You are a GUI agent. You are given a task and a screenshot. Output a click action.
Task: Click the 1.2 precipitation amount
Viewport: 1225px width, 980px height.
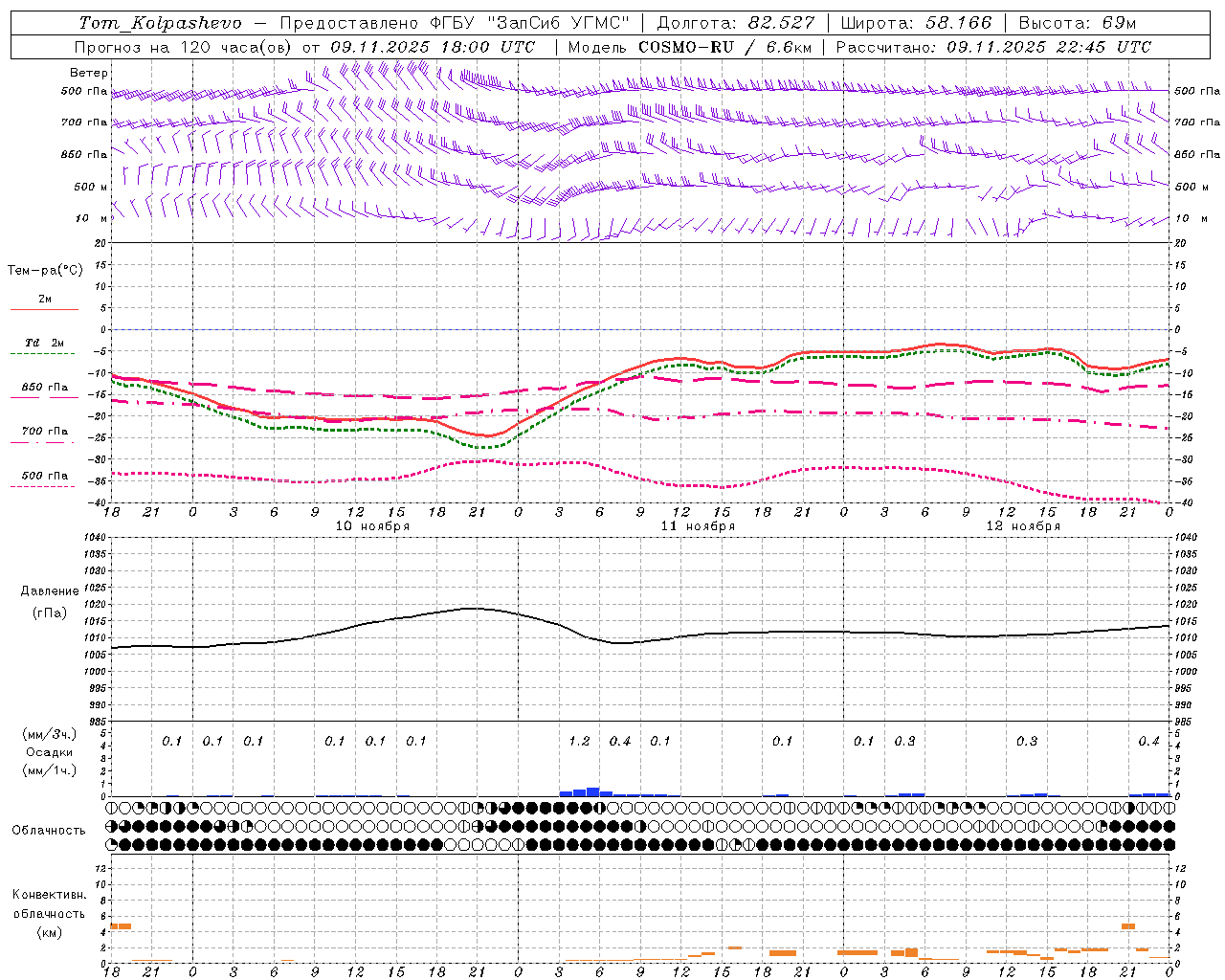[579, 742]
